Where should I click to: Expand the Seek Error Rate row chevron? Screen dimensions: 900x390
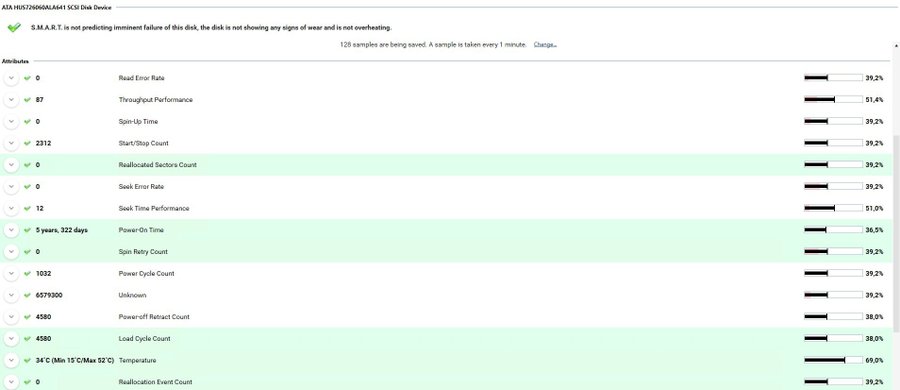[11, 187]
